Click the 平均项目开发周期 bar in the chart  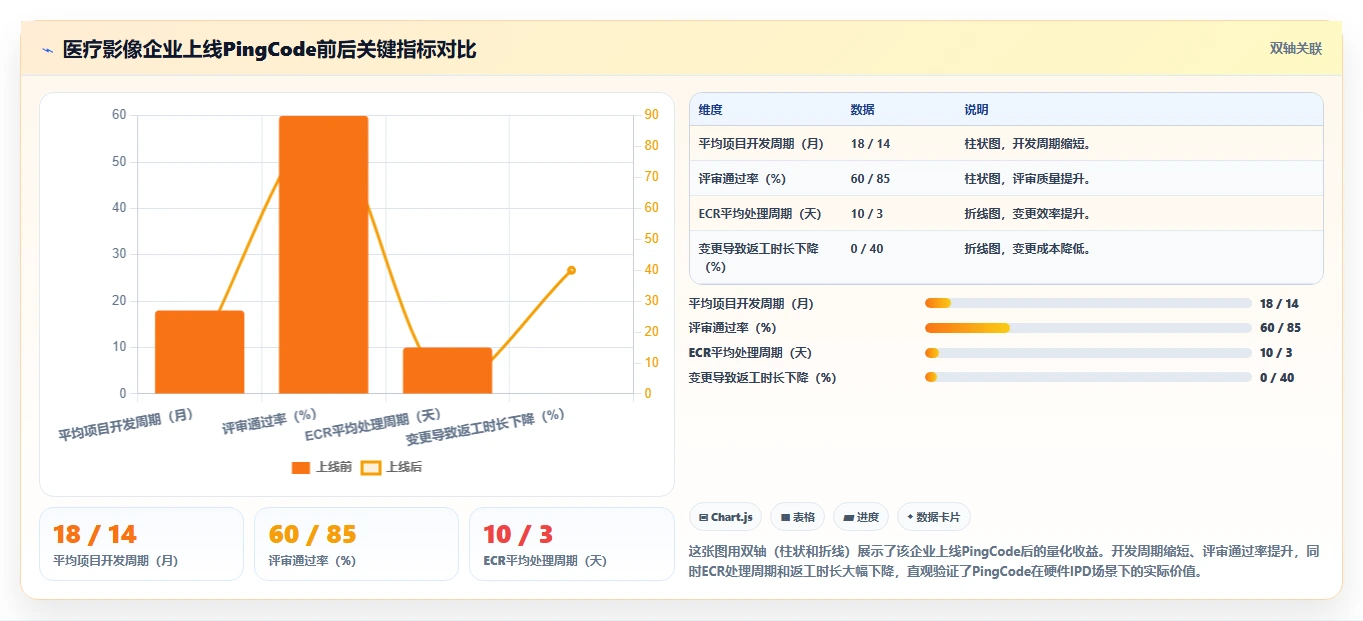pos(199,352)
